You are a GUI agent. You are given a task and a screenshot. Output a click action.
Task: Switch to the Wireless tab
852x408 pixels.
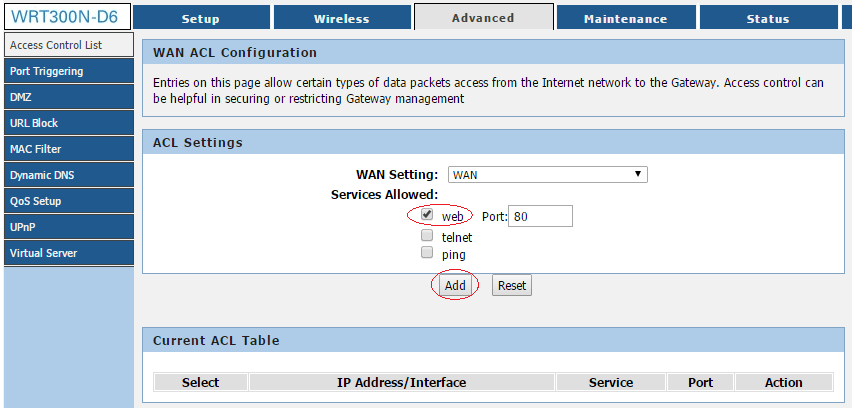(341, 18)
